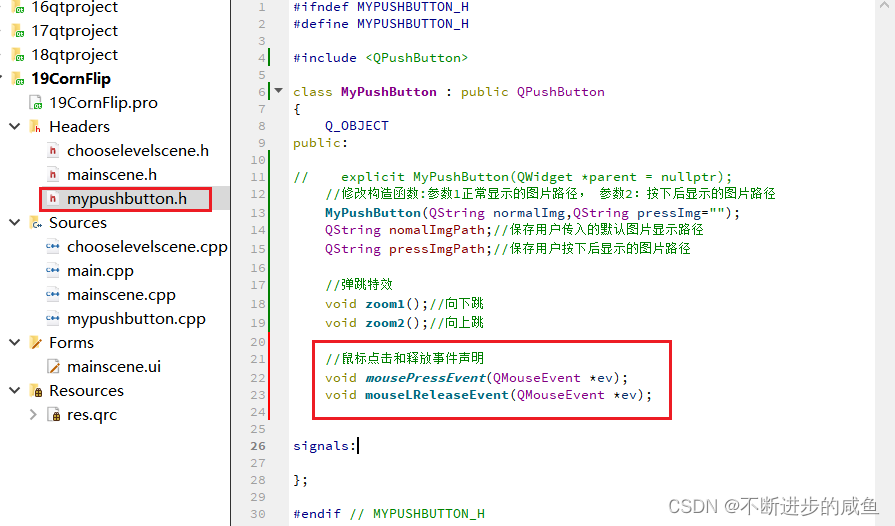Open mainscene.h
The image size is (895, 526).
pyautogui.click(x=112, y=175)
